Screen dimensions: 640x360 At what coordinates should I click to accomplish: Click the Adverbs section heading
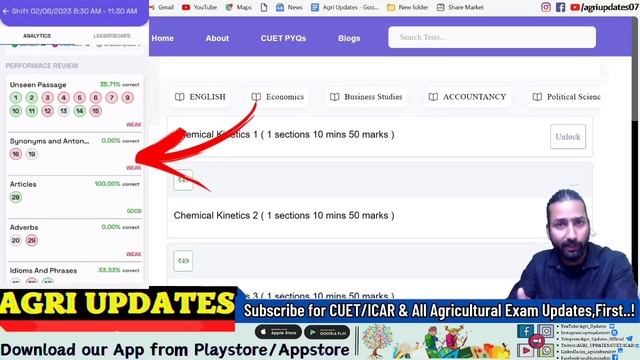click(x=24, y=227)
